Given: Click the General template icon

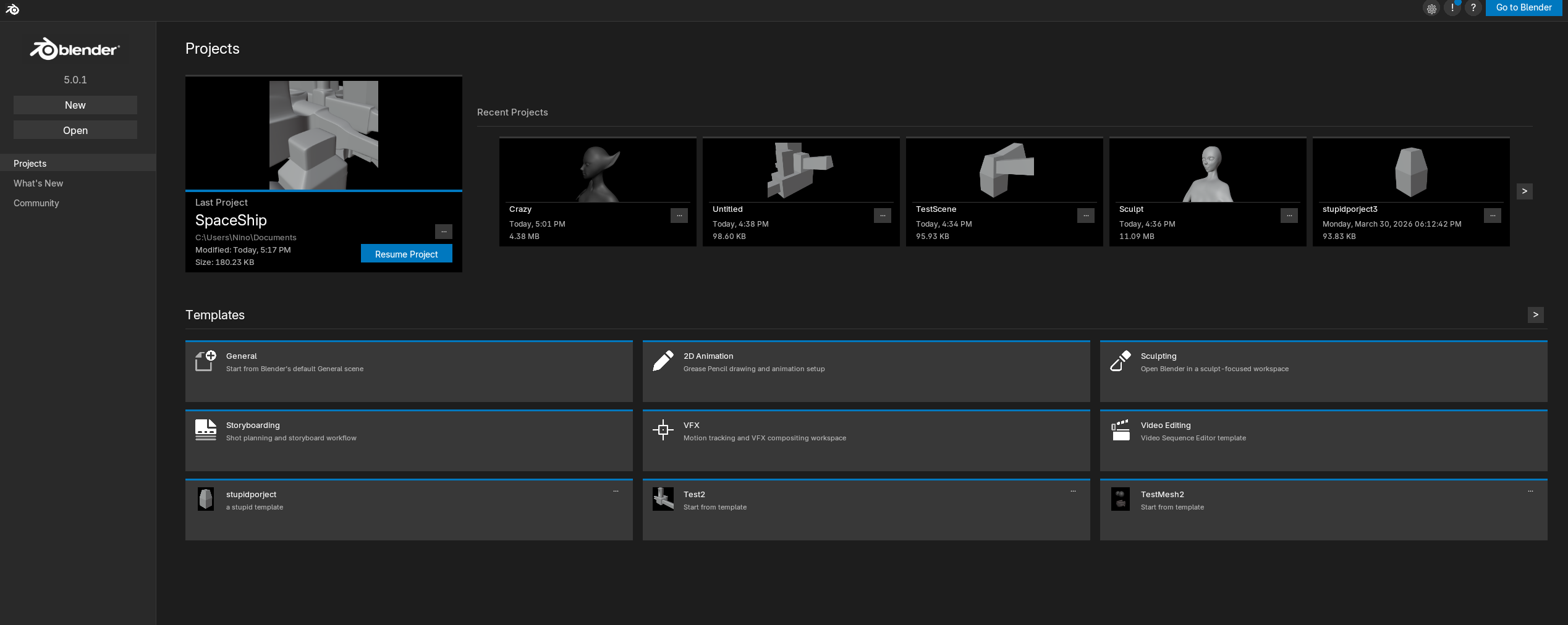Looking at the screenshot, I should coord(206,361).
